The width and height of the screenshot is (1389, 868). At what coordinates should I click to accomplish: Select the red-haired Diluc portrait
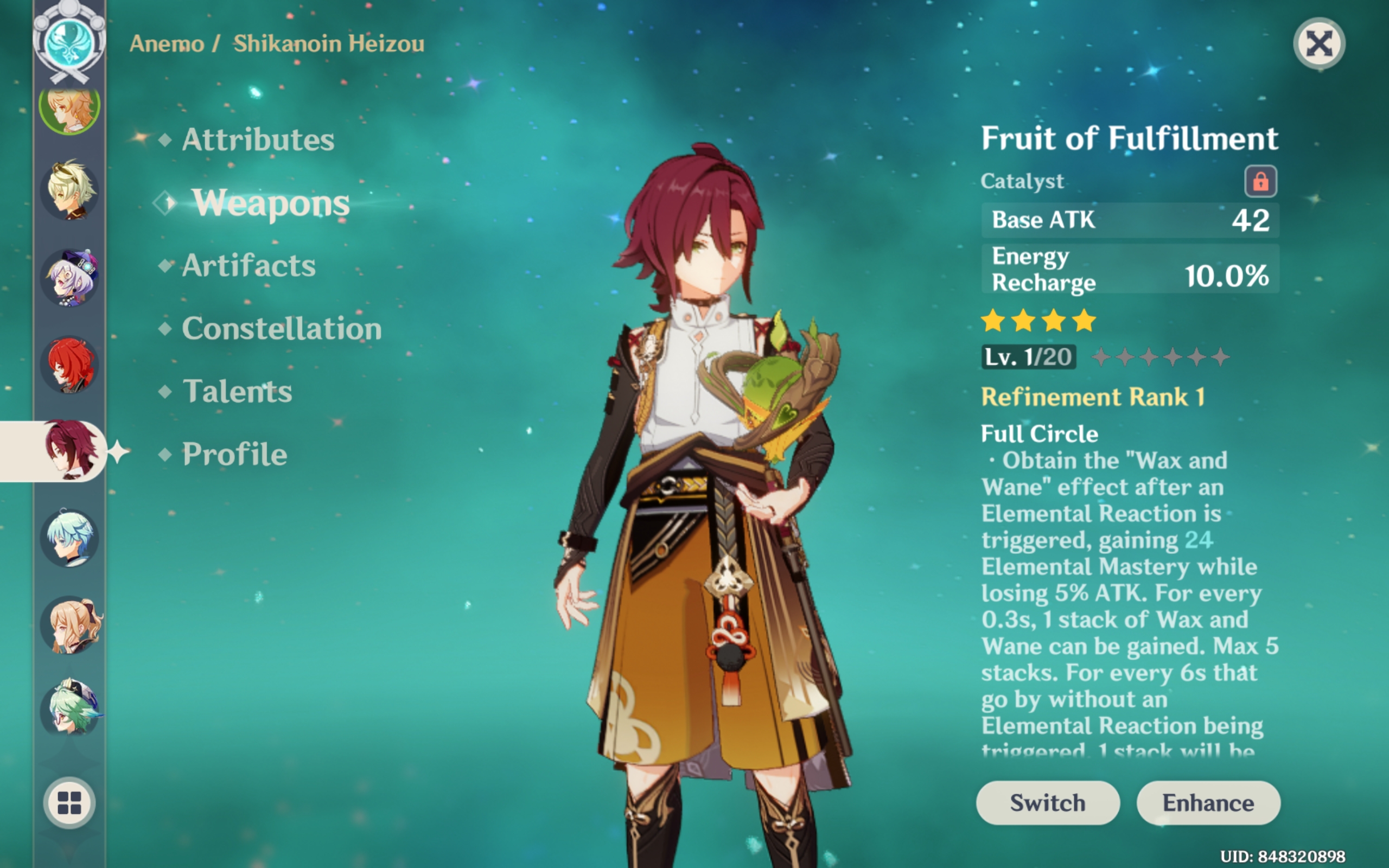pos(69,365)
